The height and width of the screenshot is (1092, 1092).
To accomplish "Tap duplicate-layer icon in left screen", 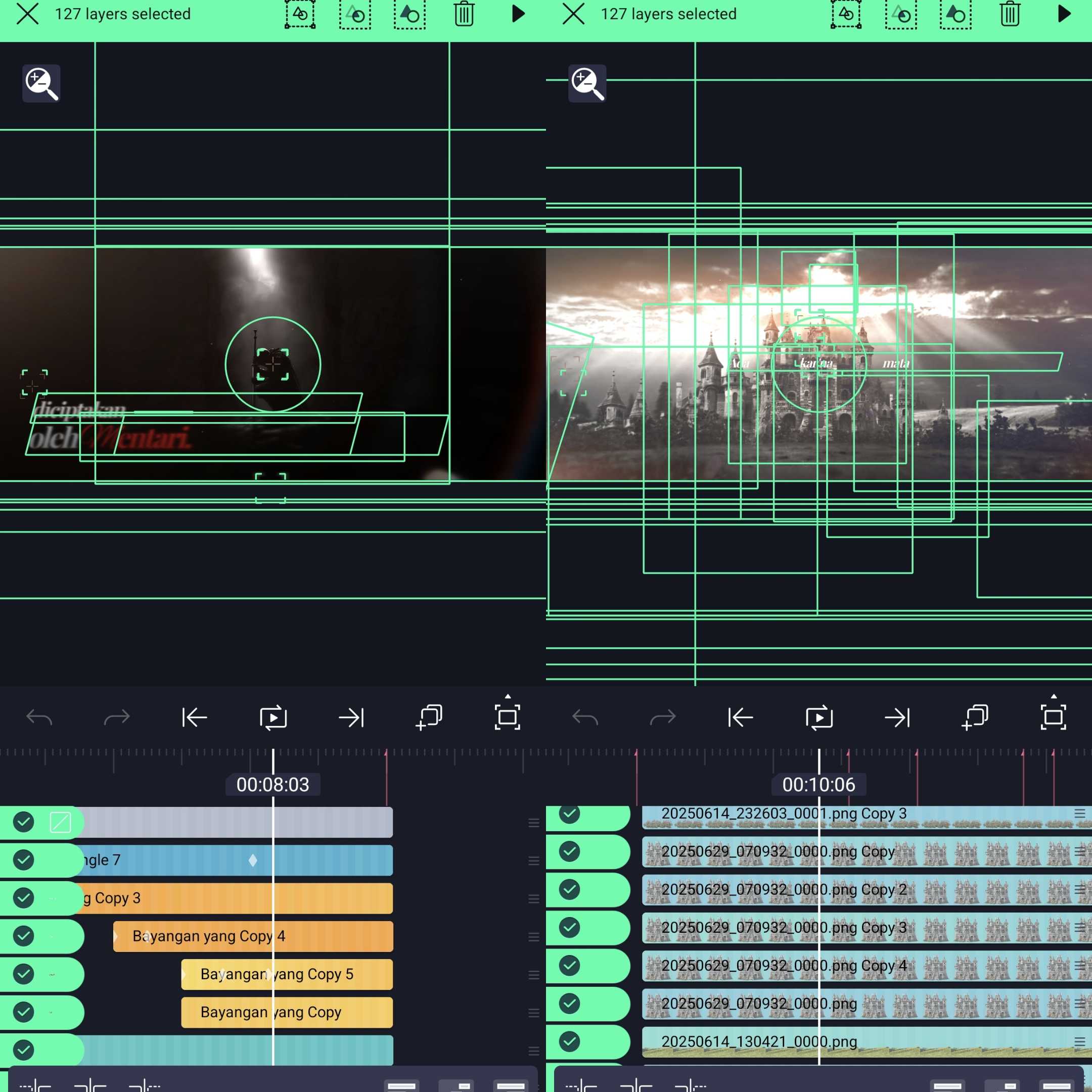I will [429, 717].
